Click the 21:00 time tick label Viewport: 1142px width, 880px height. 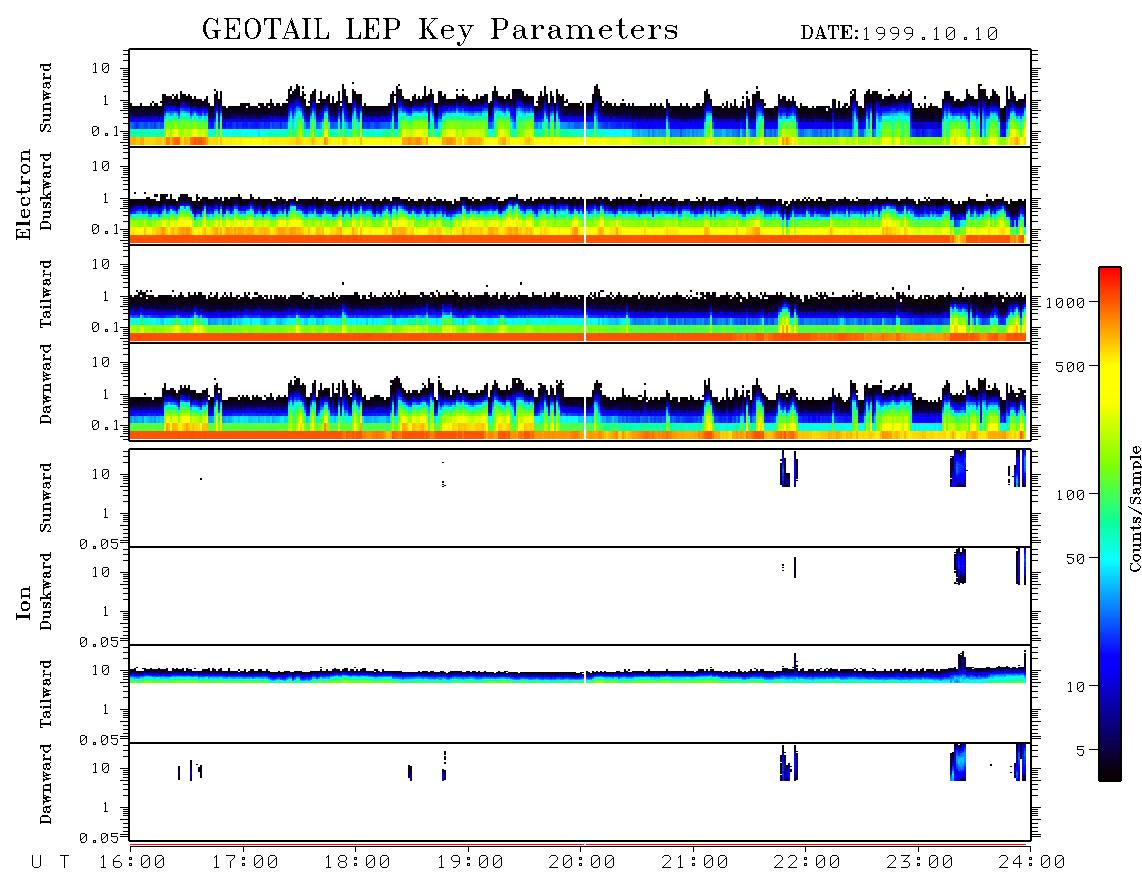[695, 863]
